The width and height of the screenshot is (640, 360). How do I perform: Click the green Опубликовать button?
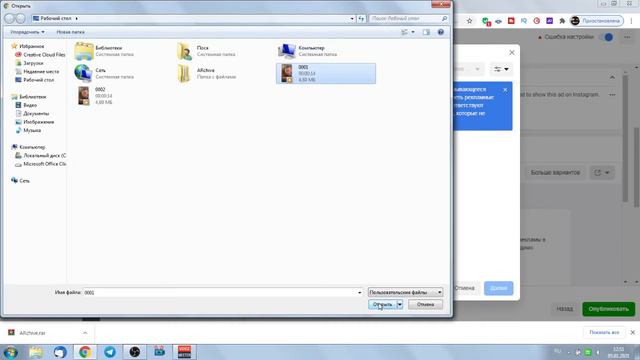609,309
